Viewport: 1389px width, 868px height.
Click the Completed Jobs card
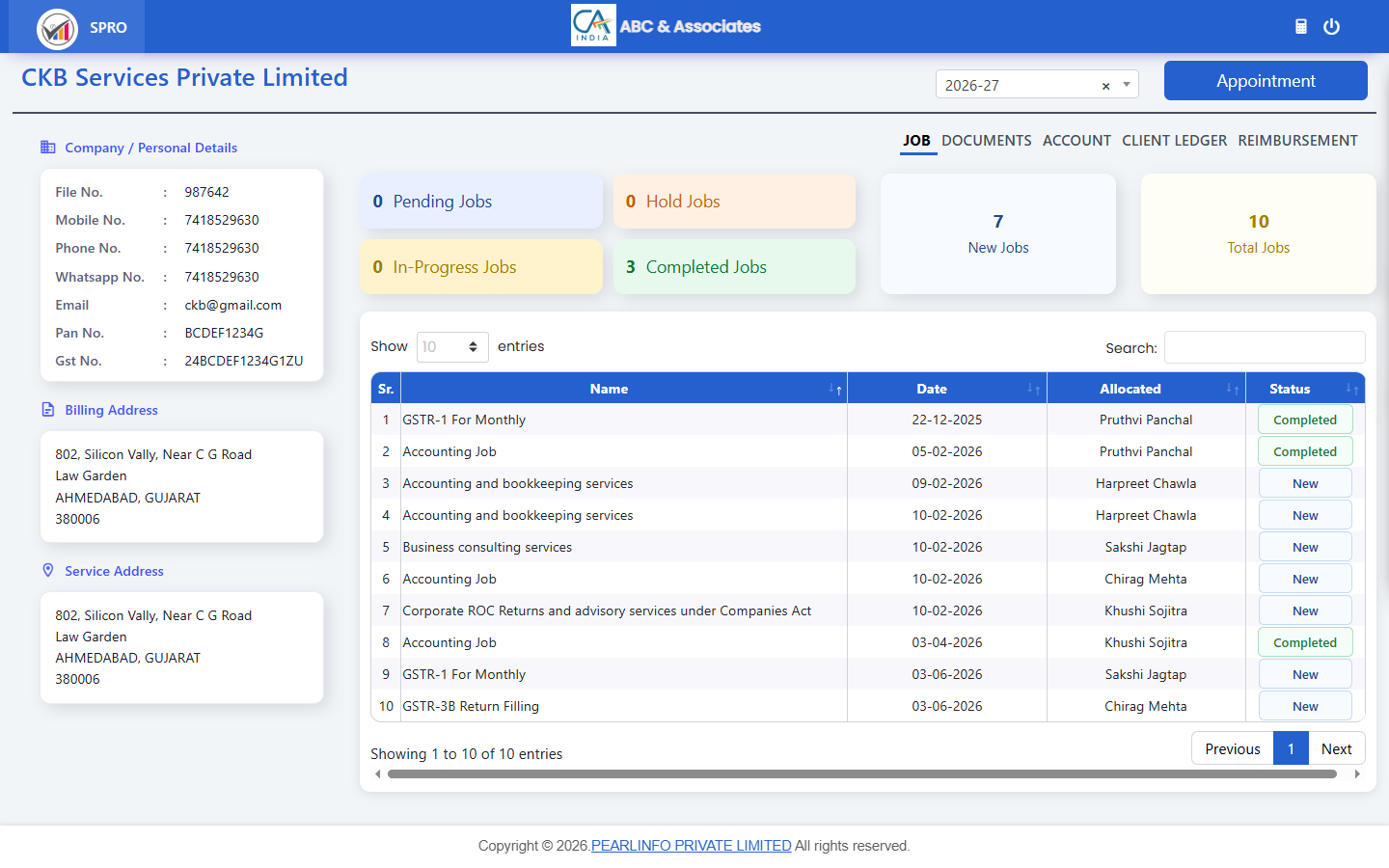click(734, 267)
